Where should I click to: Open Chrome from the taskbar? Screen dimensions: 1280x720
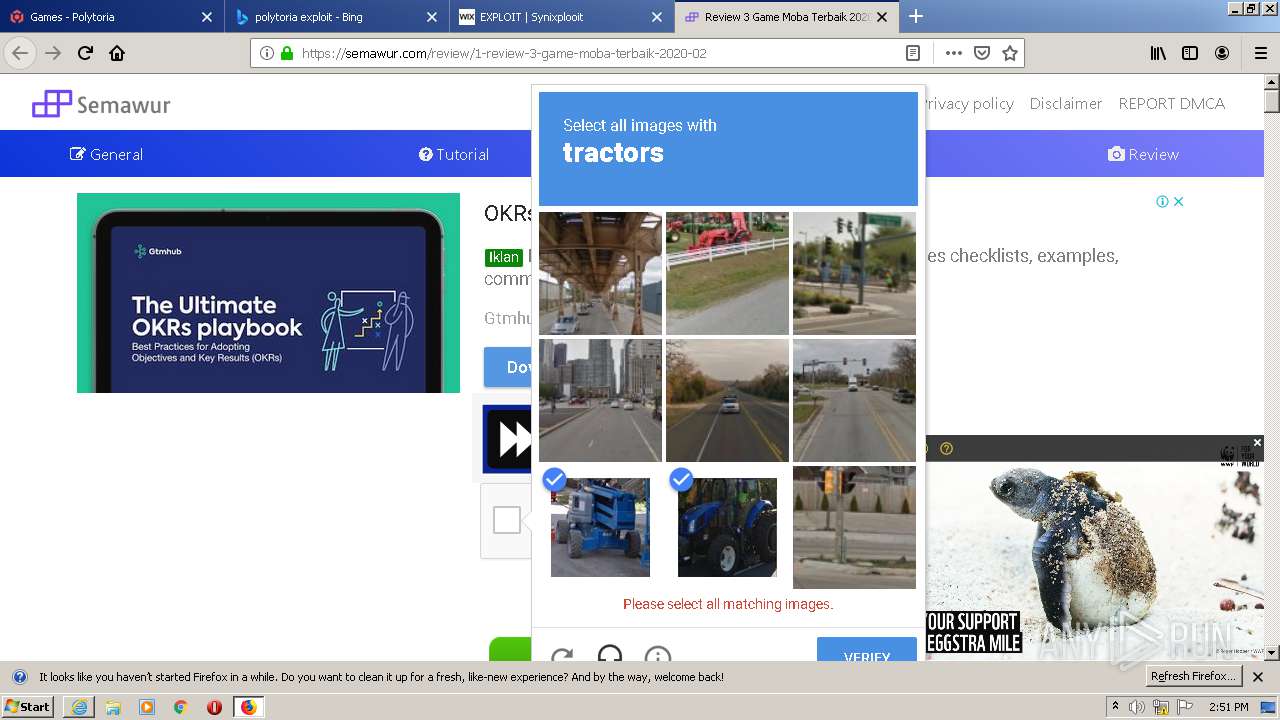180,707
